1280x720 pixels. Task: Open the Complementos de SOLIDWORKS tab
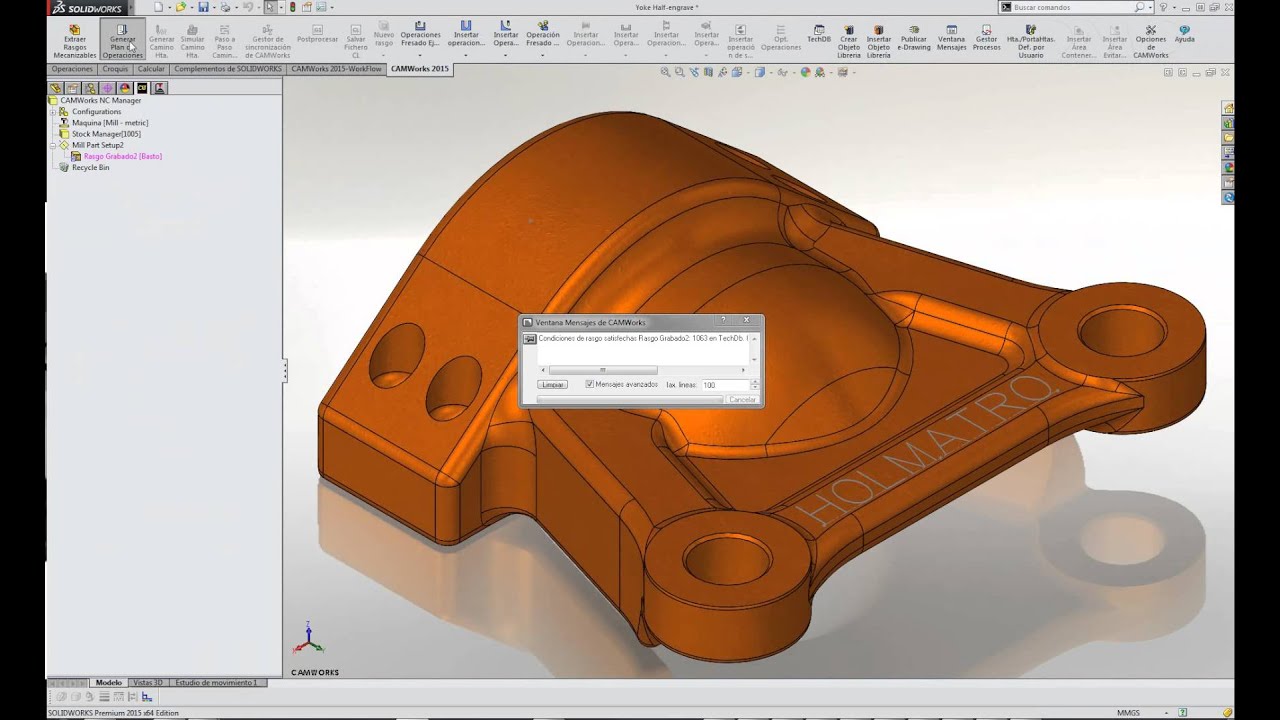[x=227, y=69]
